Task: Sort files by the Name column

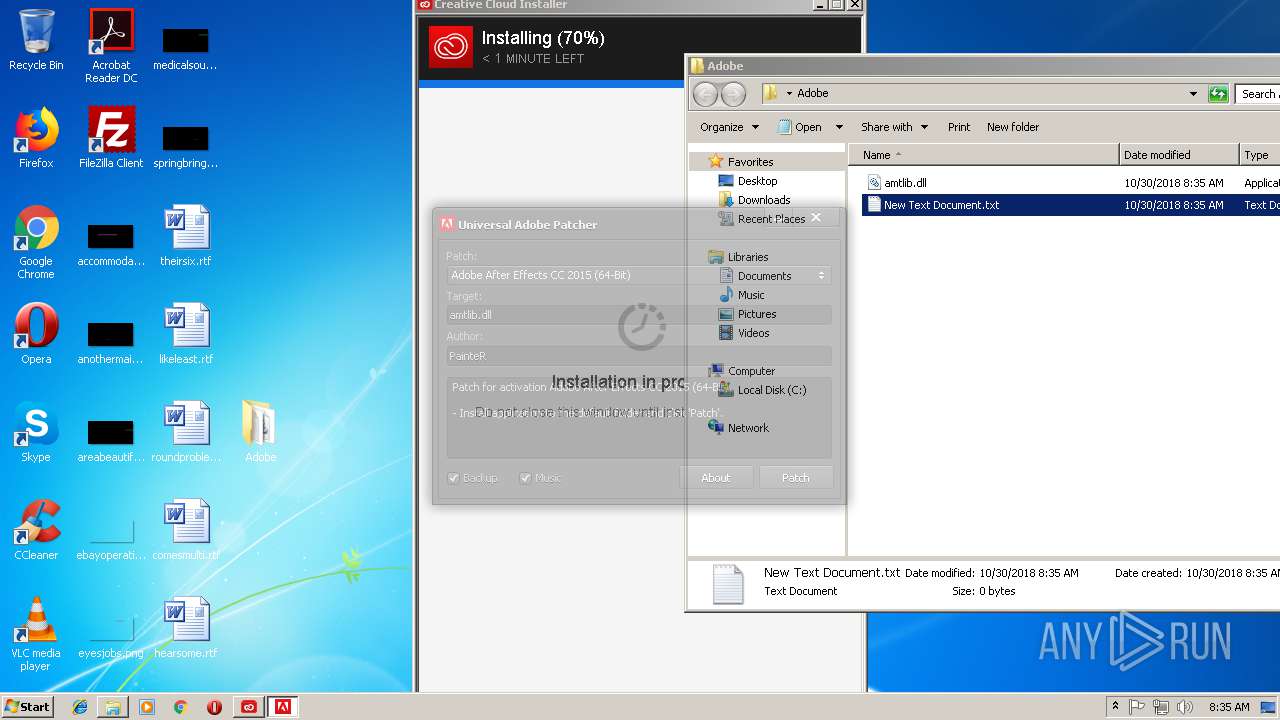Action: tap(983, 155)
